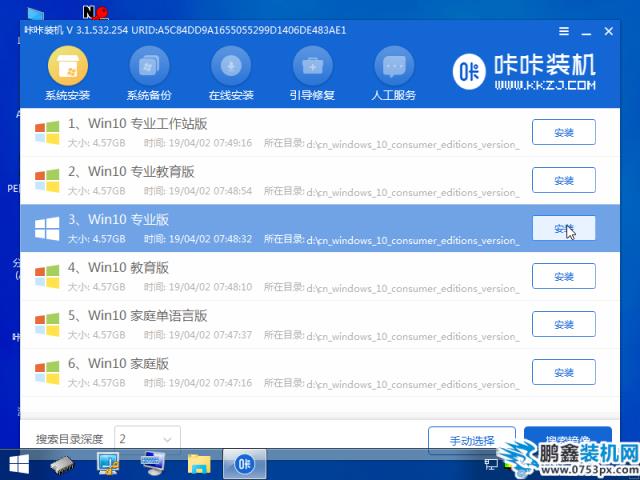Install Win10 教育版

[x=563, y=276]
